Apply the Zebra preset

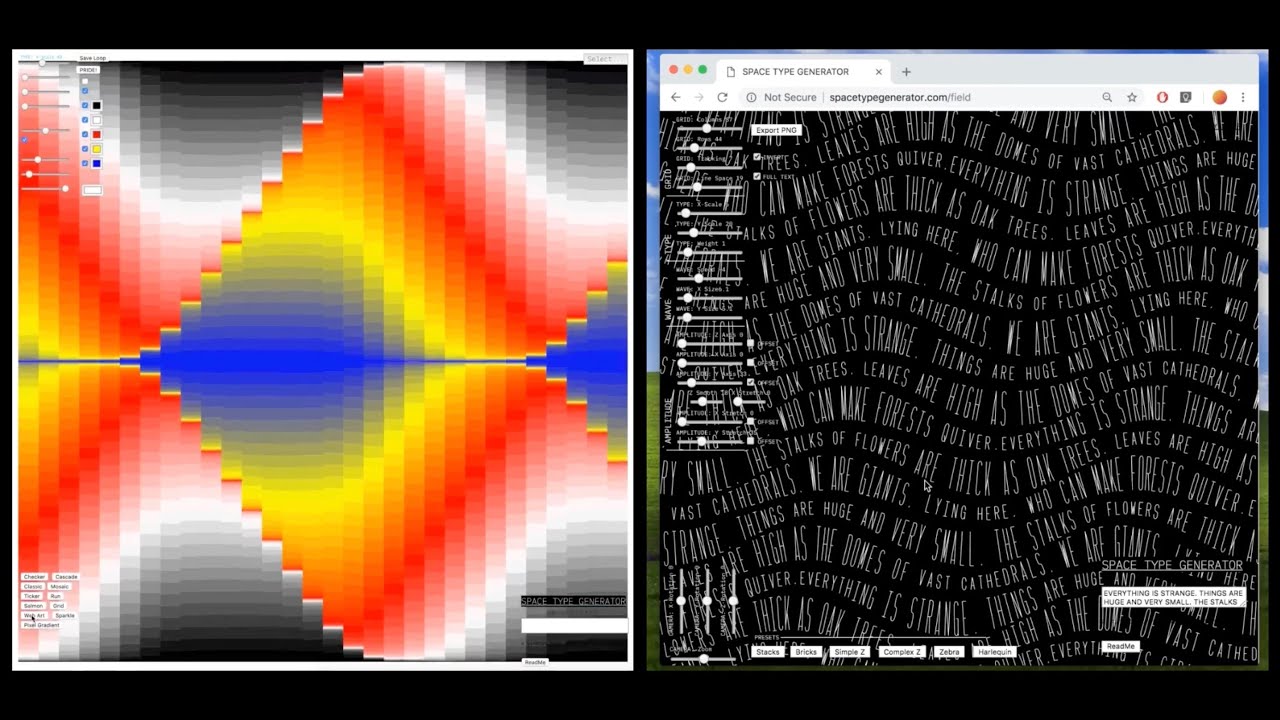pos(949,651)
